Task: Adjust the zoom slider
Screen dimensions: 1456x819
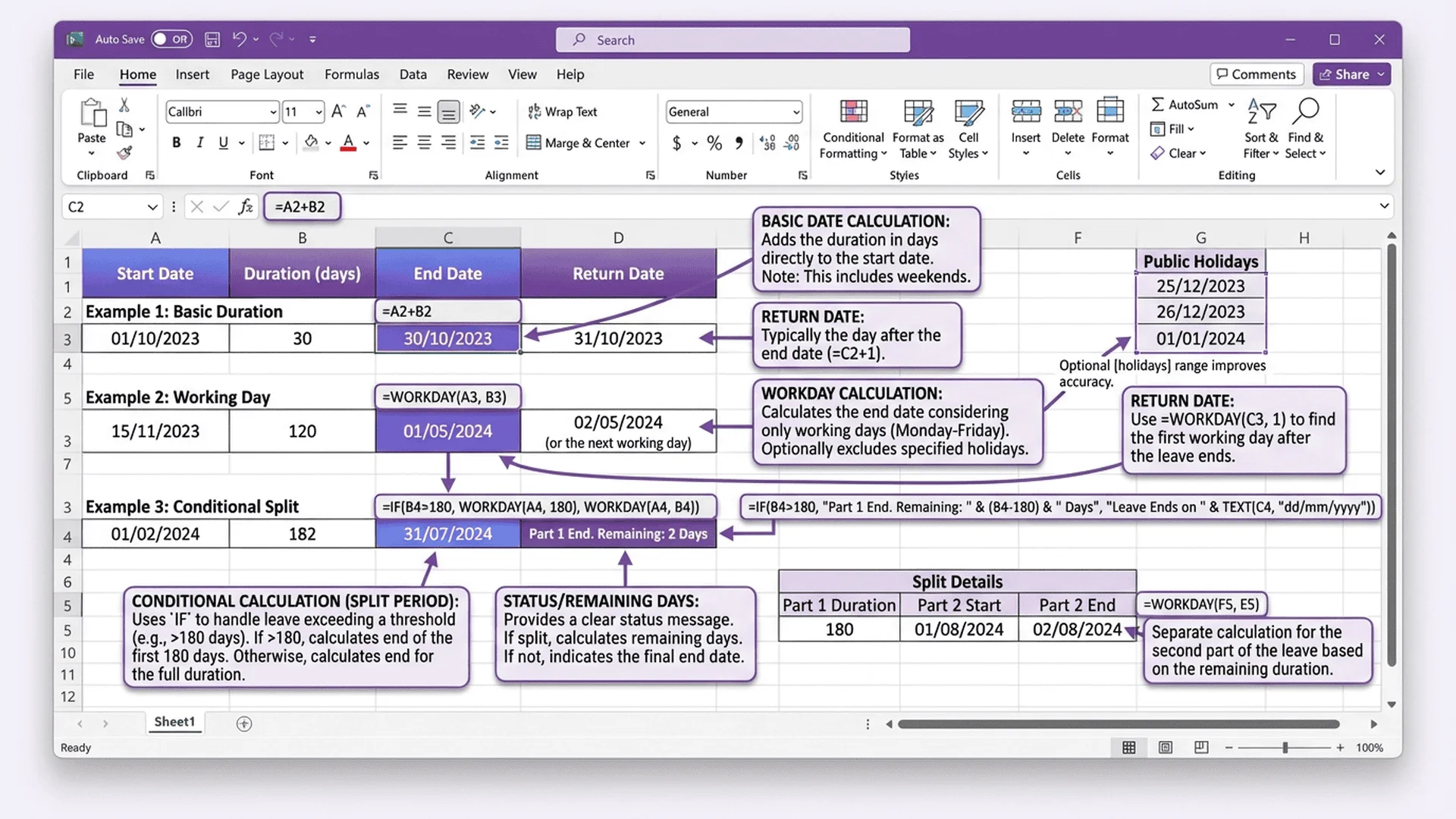Action: pos(1287,747)
